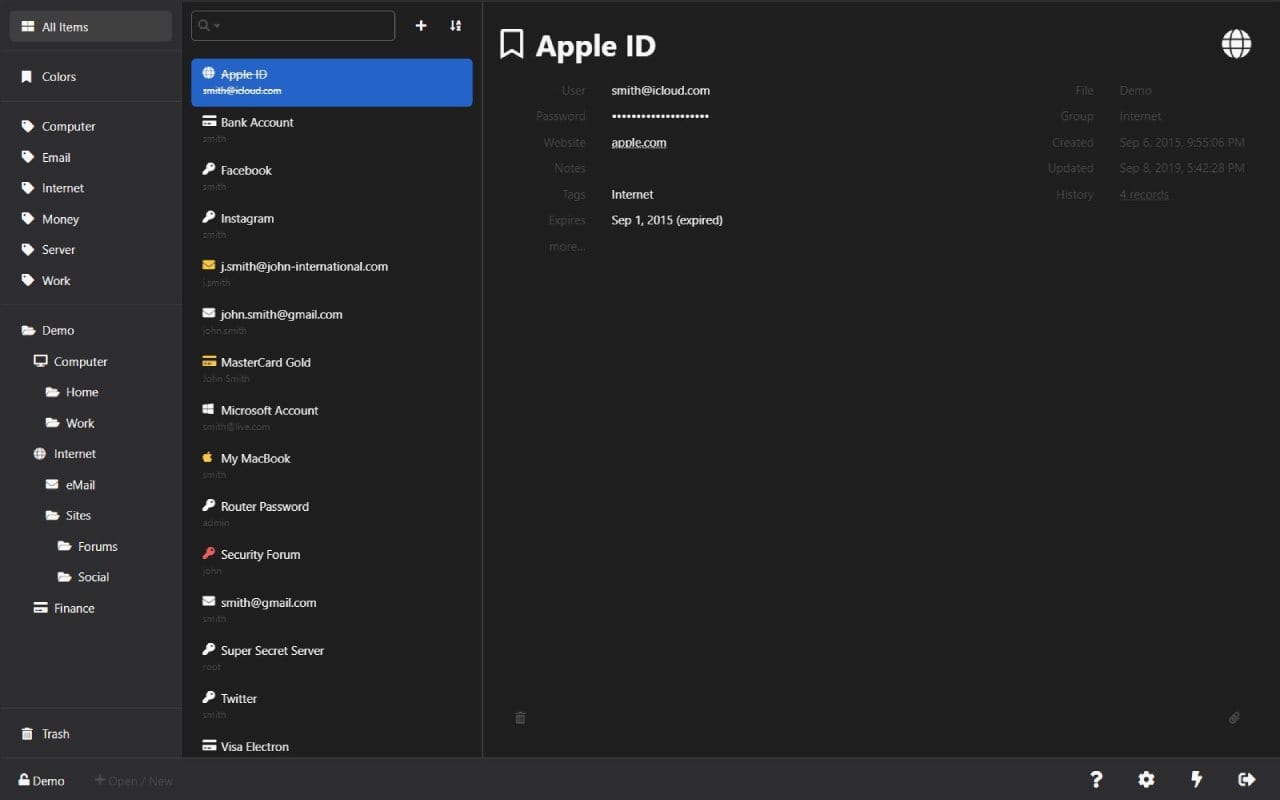Create a new entry with the plus icon
The image size is (1280, 800).
(x=421, y=25)
